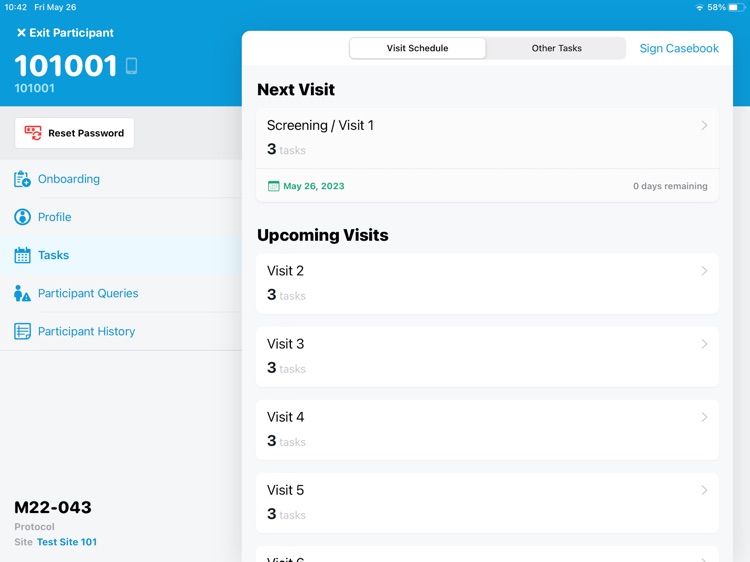Click the large 101001 participant ID
The width and height of the screenshot is (750, 562).
pyautogui.click(x=66, y=66)
